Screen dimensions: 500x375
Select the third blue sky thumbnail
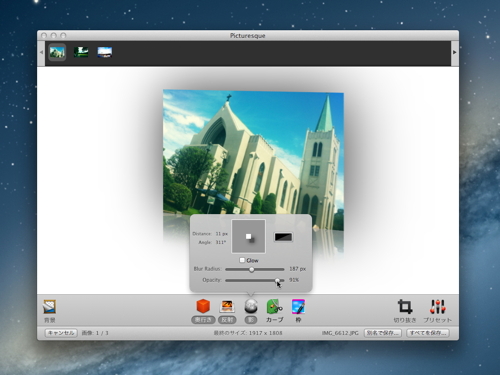pyautogui.click(x=105, y=52)
